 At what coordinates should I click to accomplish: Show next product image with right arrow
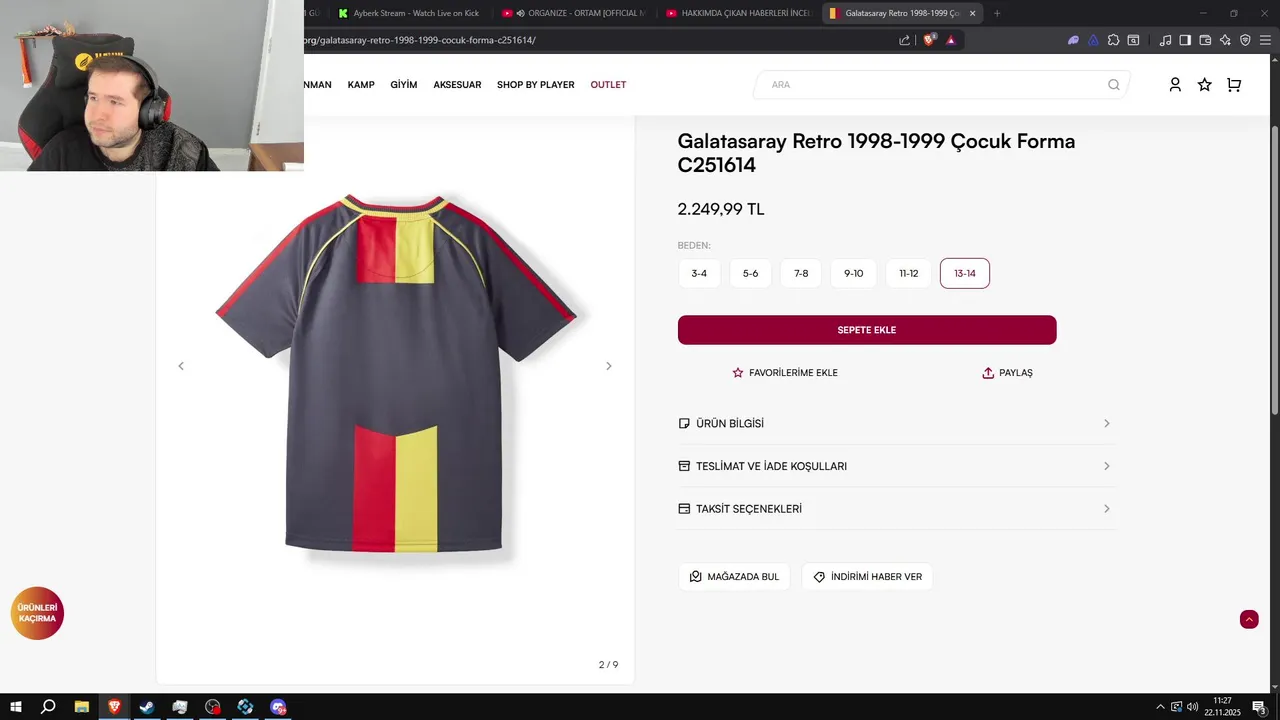coord(608,366)
